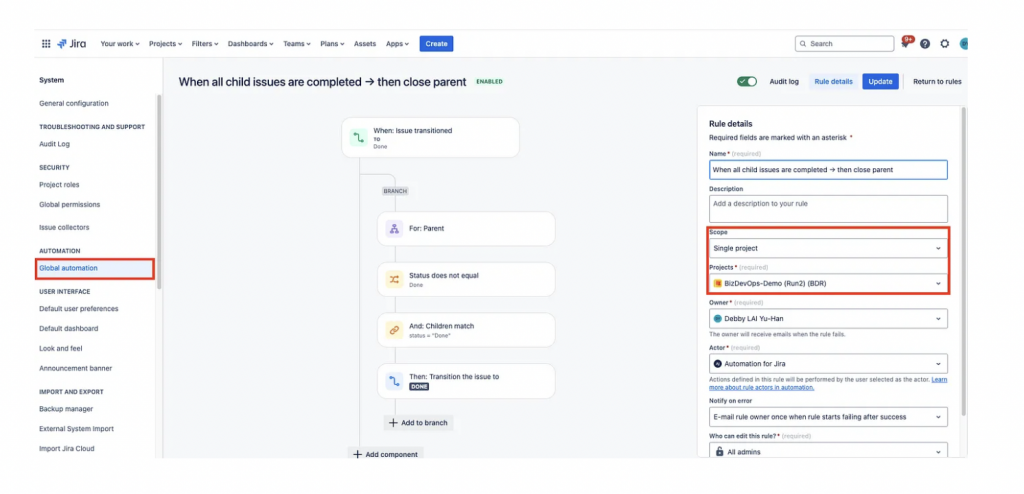Click Debby LAI Yu-Han avatar icon

[718, 319]
